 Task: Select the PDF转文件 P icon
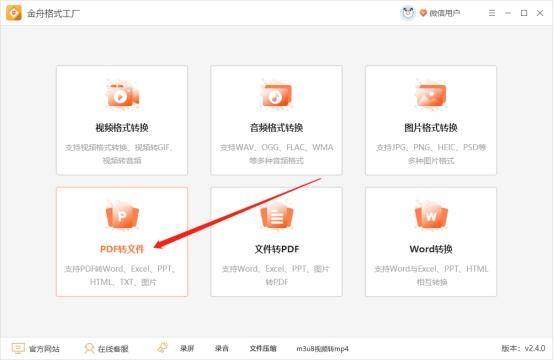(122, 215)
